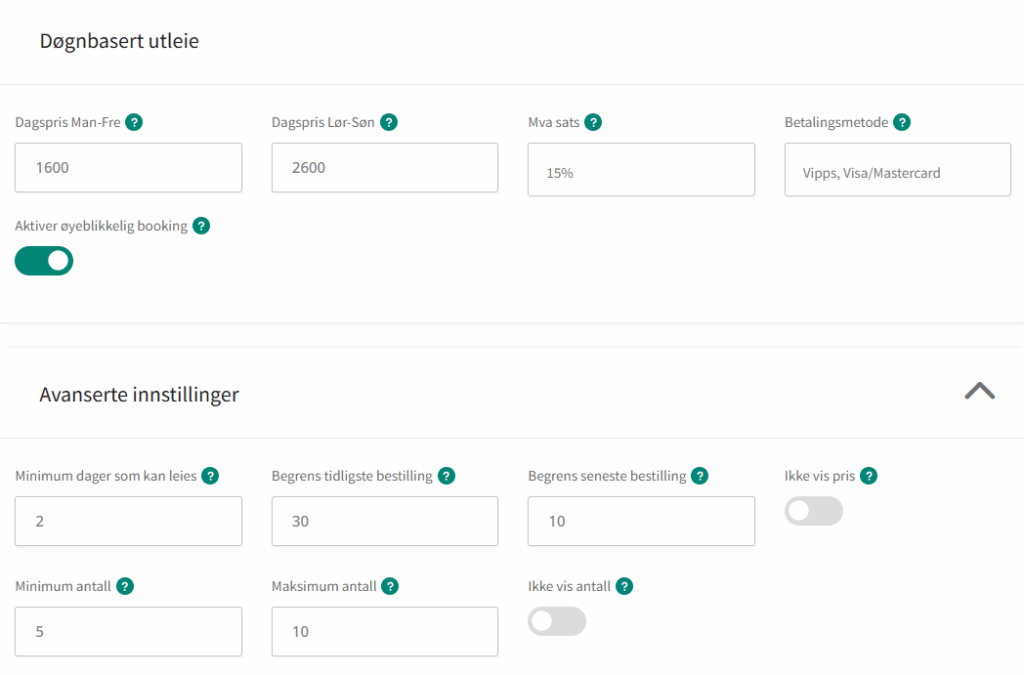The image size is (1024, 675).
Task: Click Begrens seneste bestilling help icon
Action: pyautogui.click(x=700, y=476)
